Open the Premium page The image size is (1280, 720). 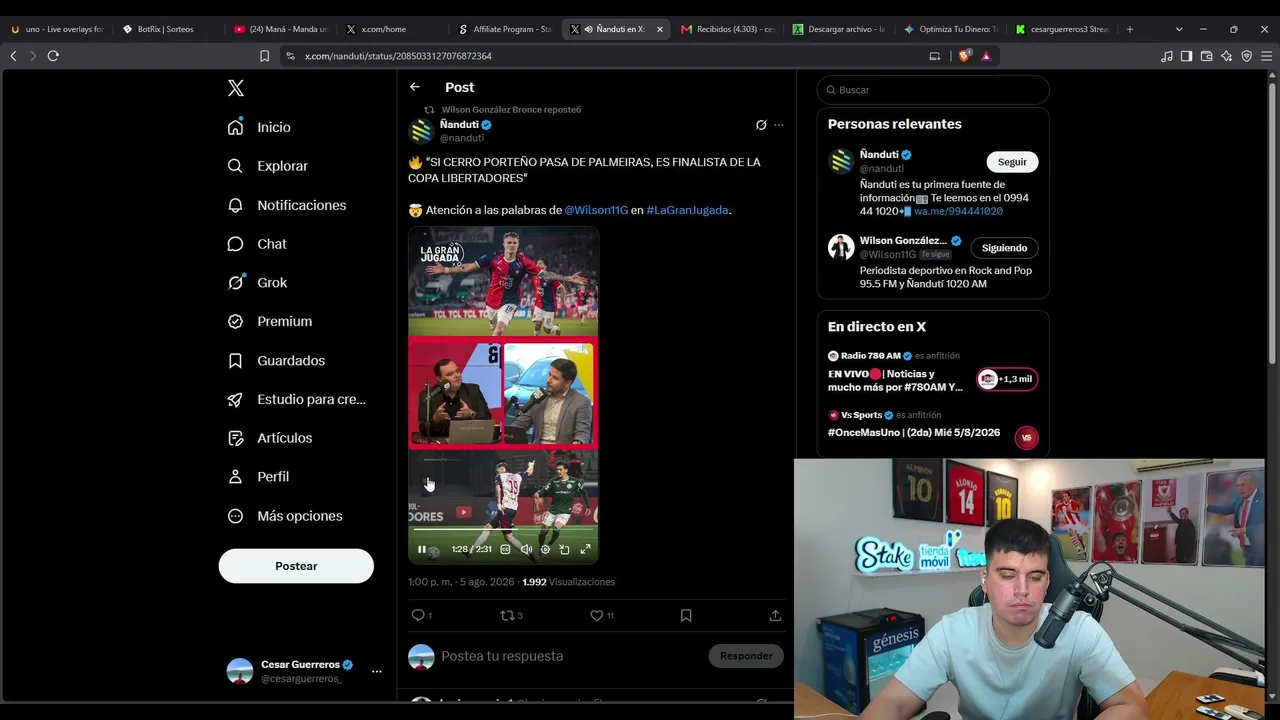269,321
